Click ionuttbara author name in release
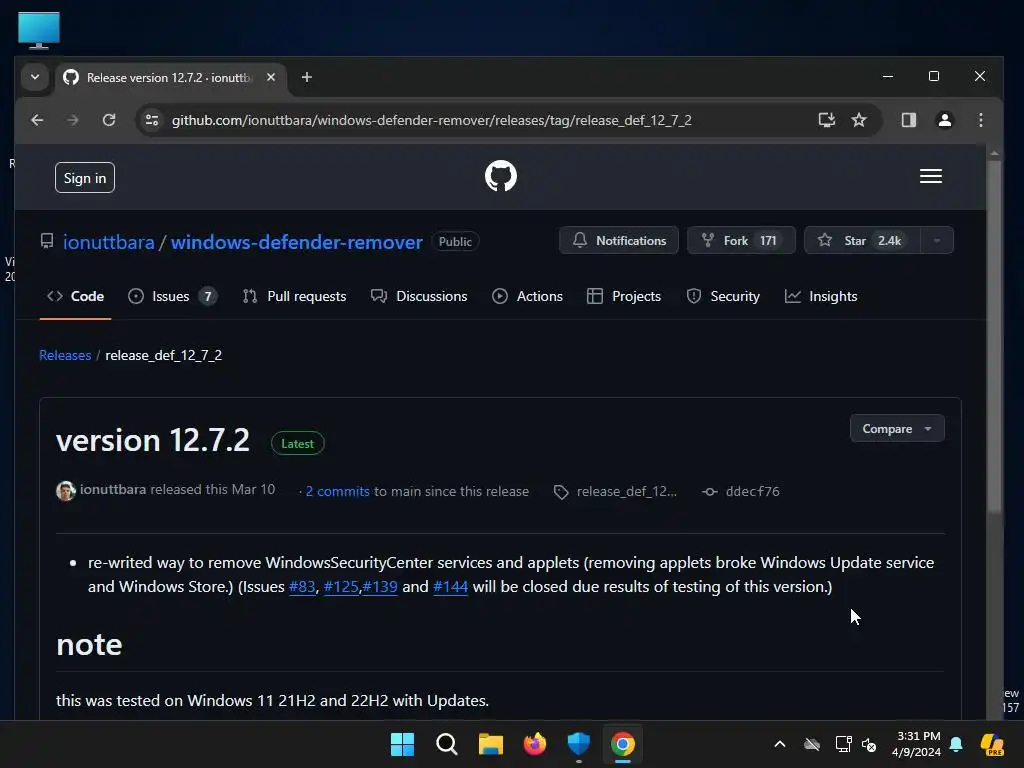Screen dimensions: 1024x768 [x=113, y=489]
